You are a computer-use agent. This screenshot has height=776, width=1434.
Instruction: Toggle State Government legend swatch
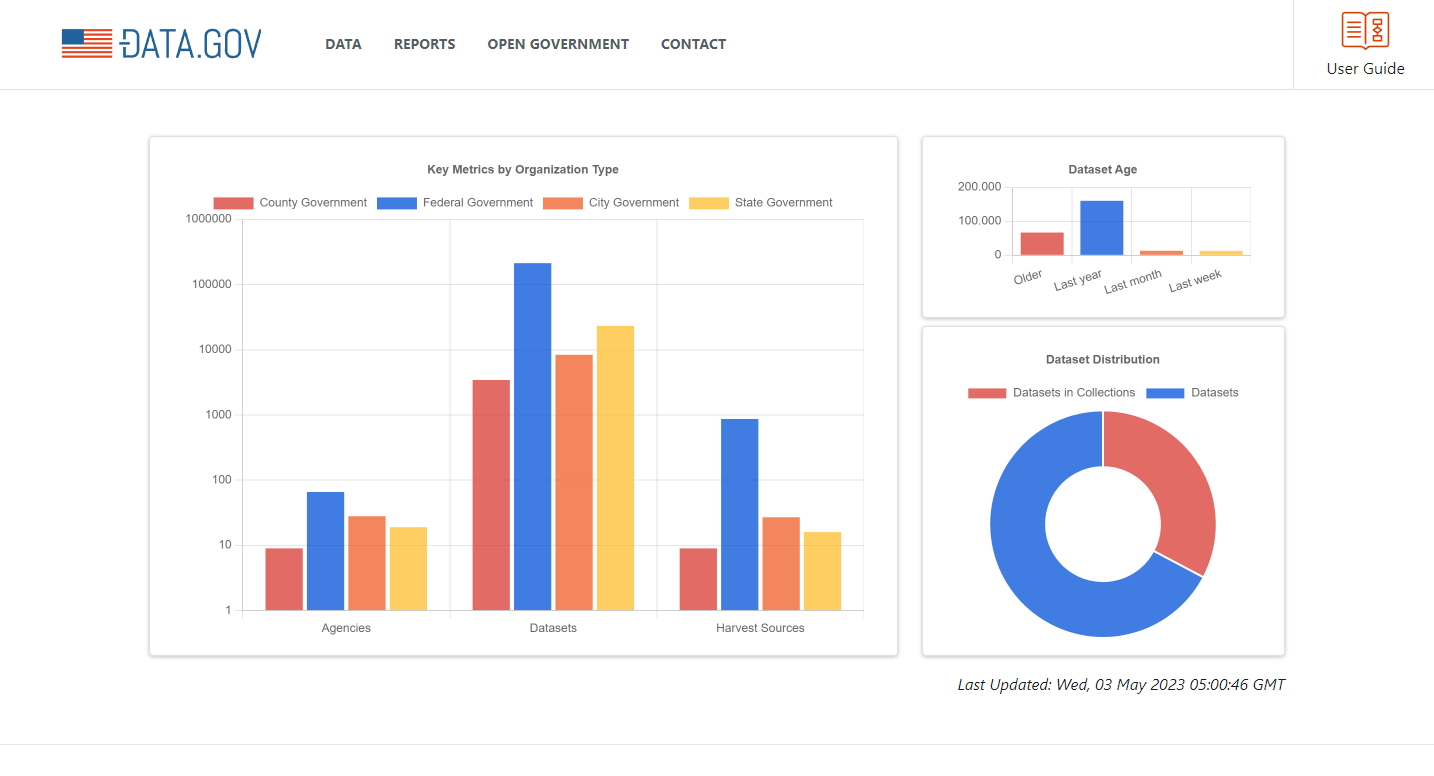pyautogui.click(x=709, y=203)
